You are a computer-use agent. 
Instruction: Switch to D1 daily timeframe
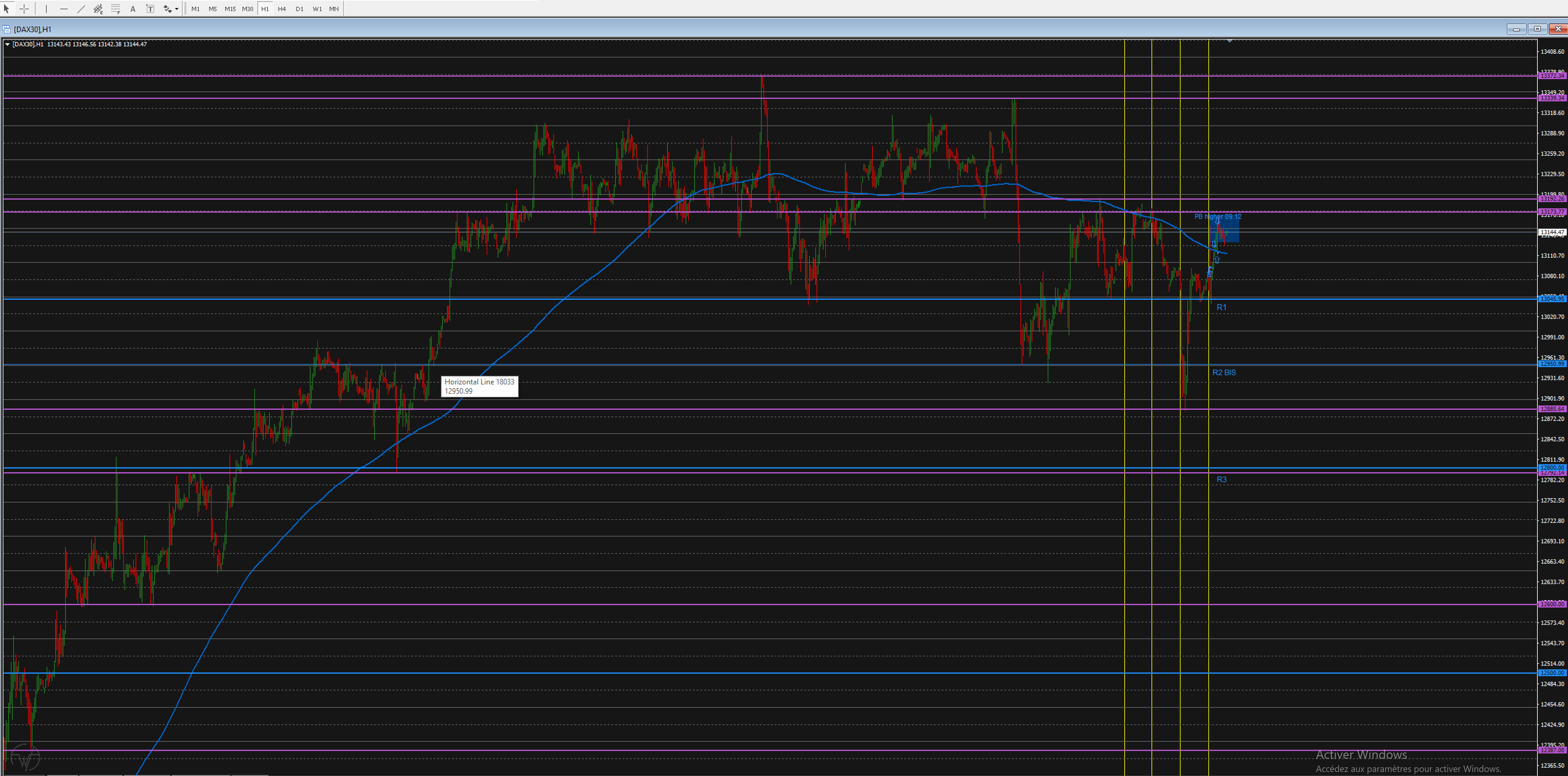pyautogui.click(x=299, y=9)
